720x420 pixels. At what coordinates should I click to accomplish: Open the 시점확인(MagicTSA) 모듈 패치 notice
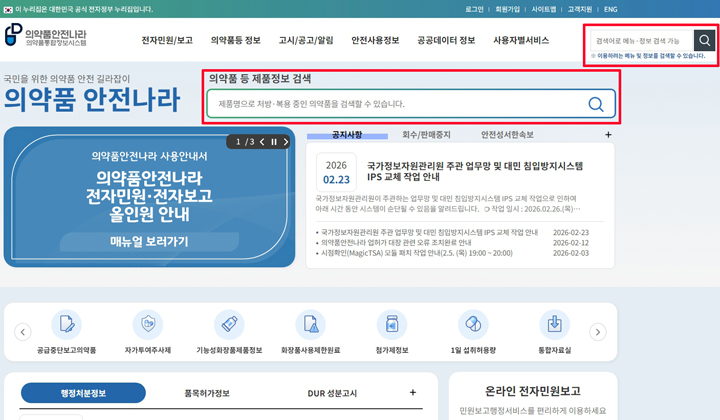click(x=417, y=253)
